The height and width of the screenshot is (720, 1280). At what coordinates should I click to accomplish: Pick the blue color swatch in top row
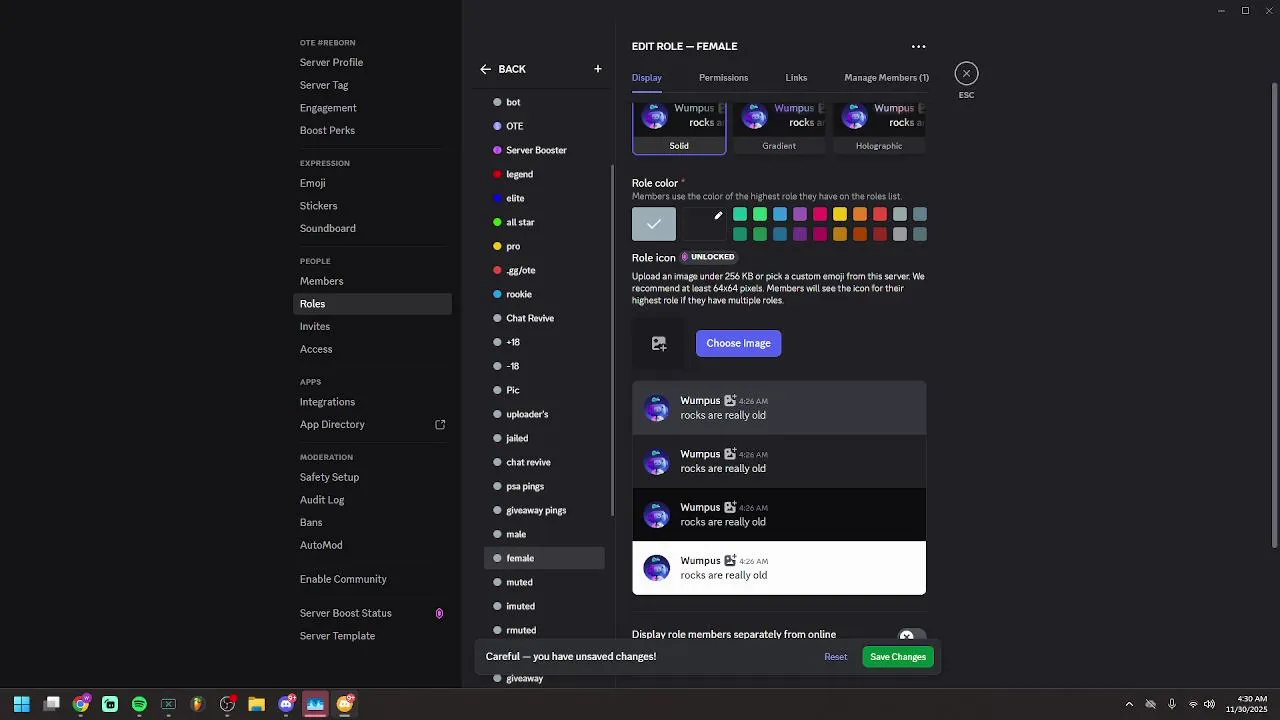pyautogui.click(x=780, y=214)
